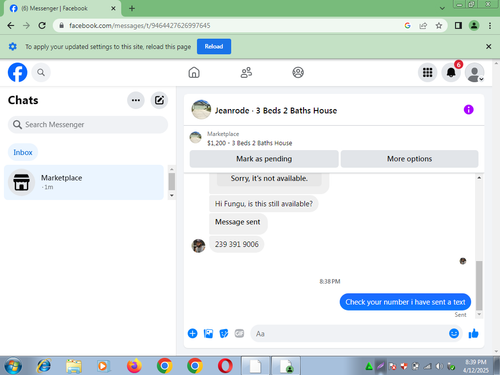Click the conversation scrollbar thumb
The height and width of the screenshot is (375, 500).
coord(479,285)
